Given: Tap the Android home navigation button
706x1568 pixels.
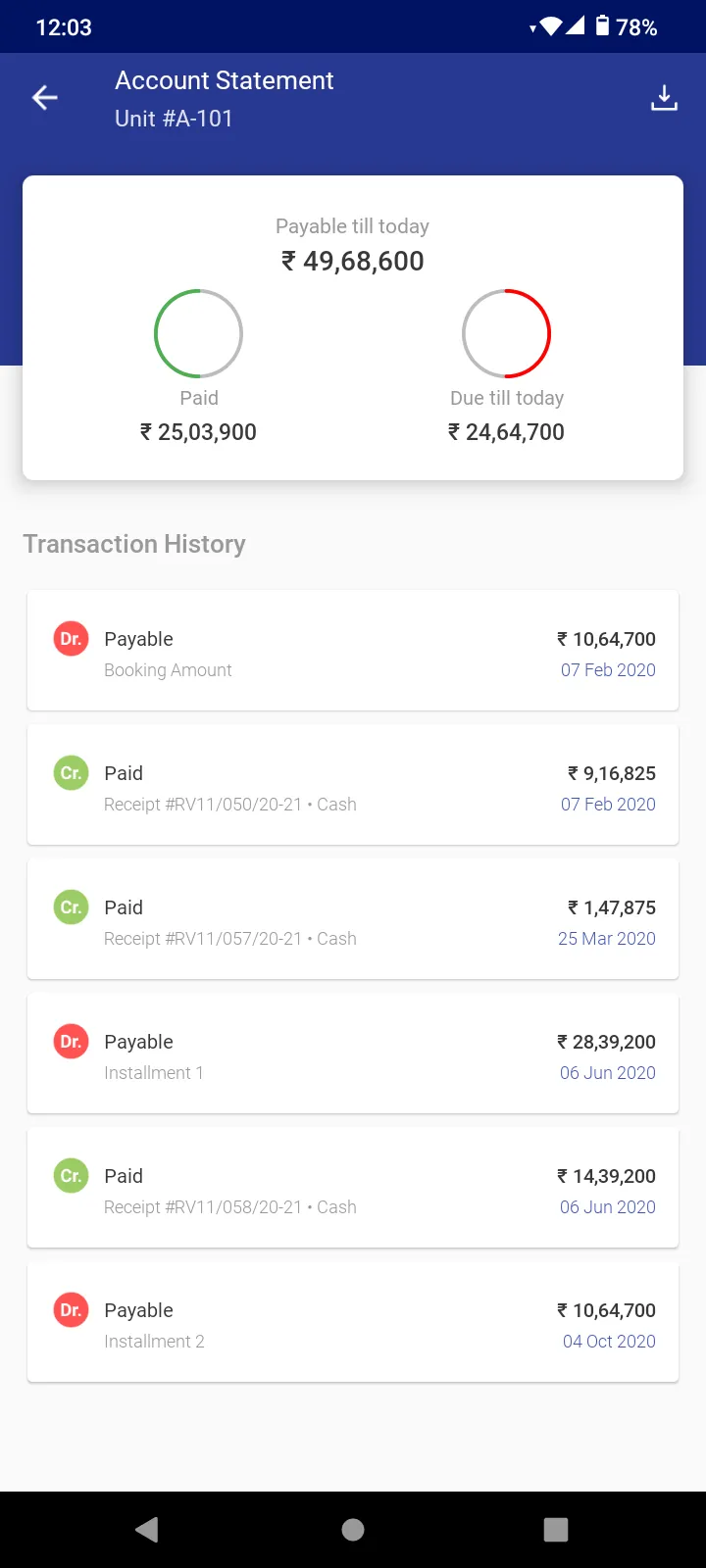Looking at the screenshot, I should pos(353,1530).
